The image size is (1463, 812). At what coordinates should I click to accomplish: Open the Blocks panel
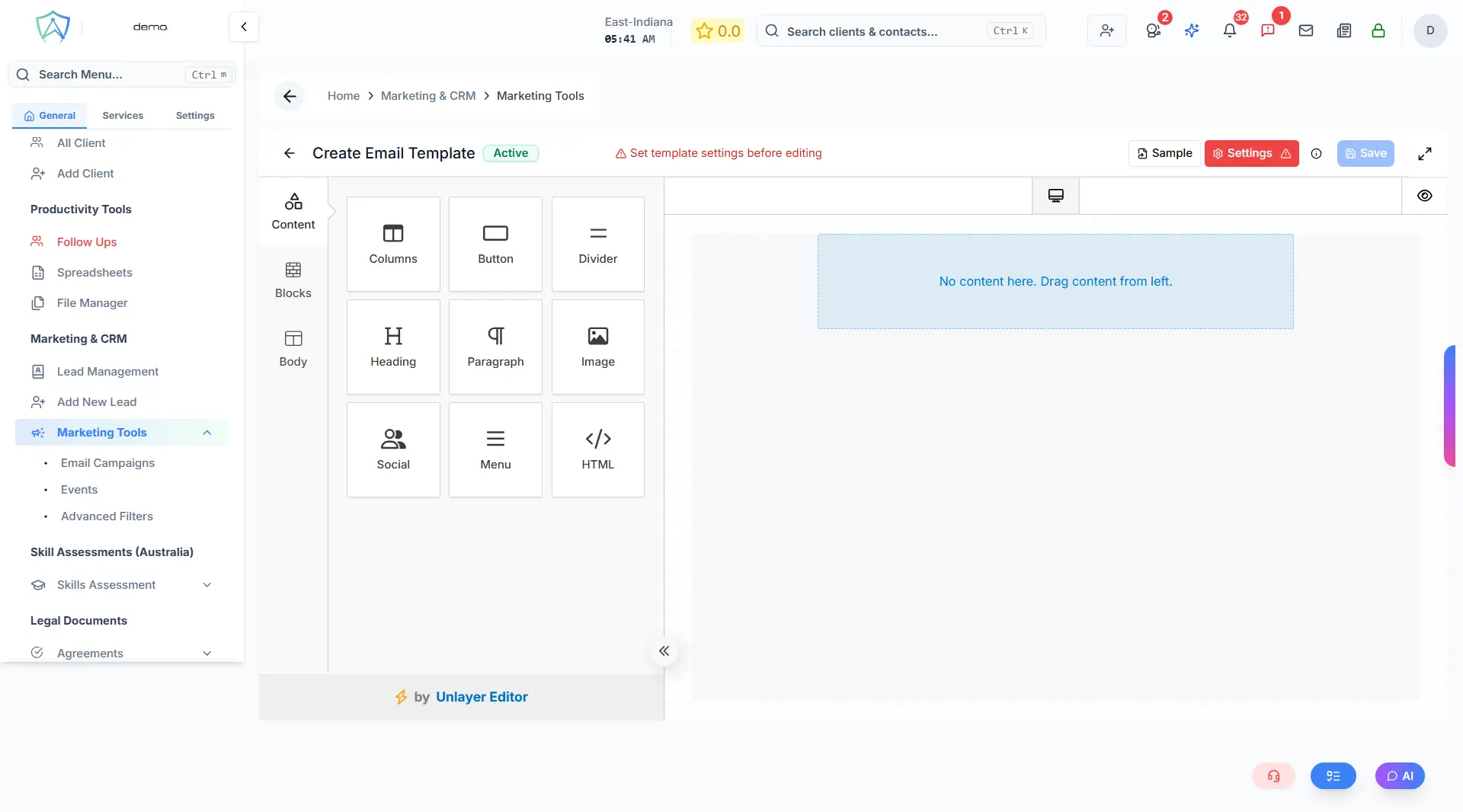(293, 280)
